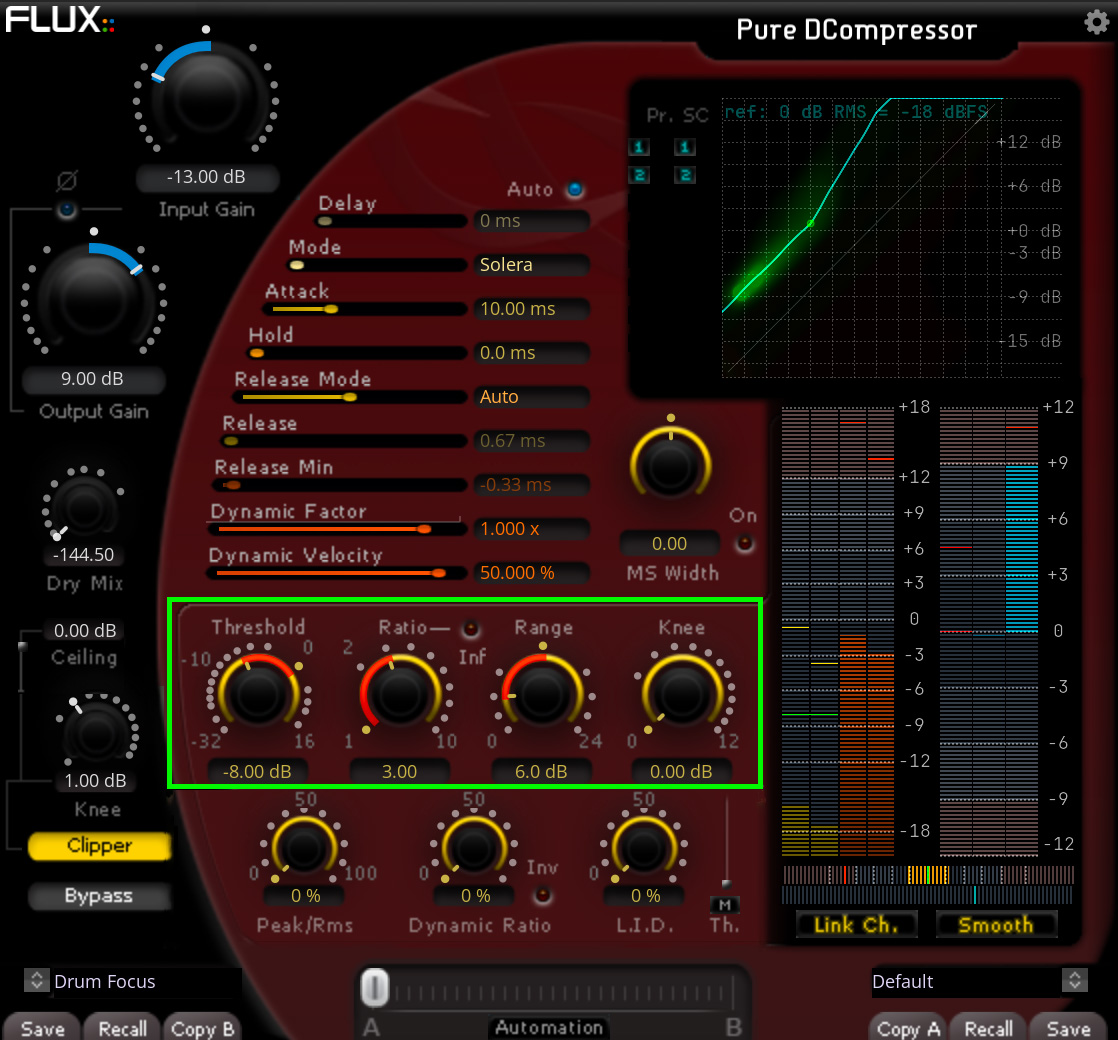Click Copy B button
The image size is (1118, 1040).
(x=202, y=1029)
